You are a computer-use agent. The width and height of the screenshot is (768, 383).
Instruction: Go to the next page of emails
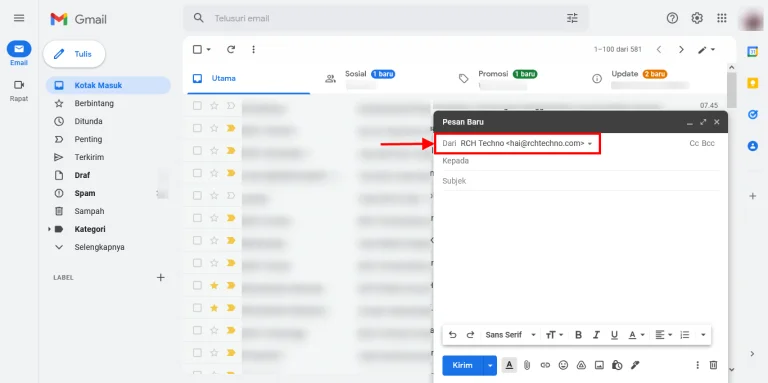pyautogui.click(x=681, y=49)
